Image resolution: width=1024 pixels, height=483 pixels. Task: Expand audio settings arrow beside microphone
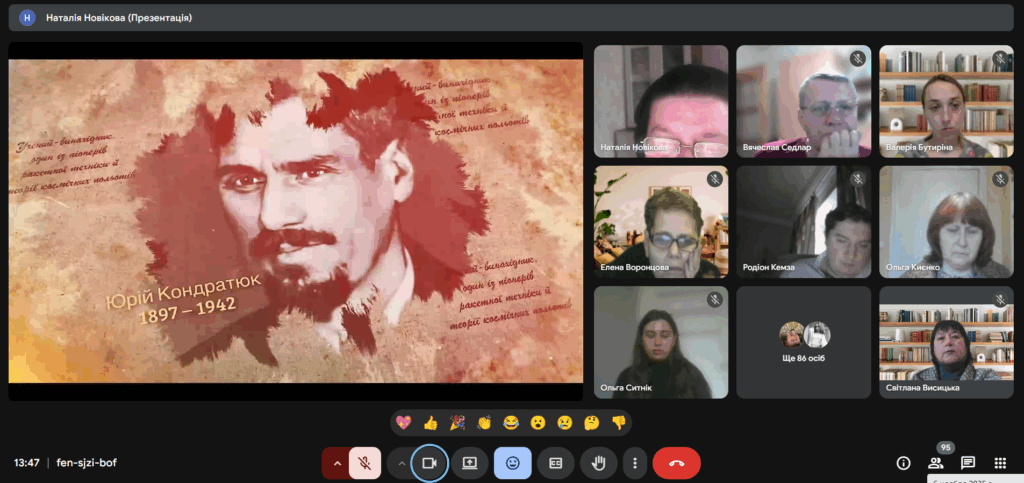[337, 463]
